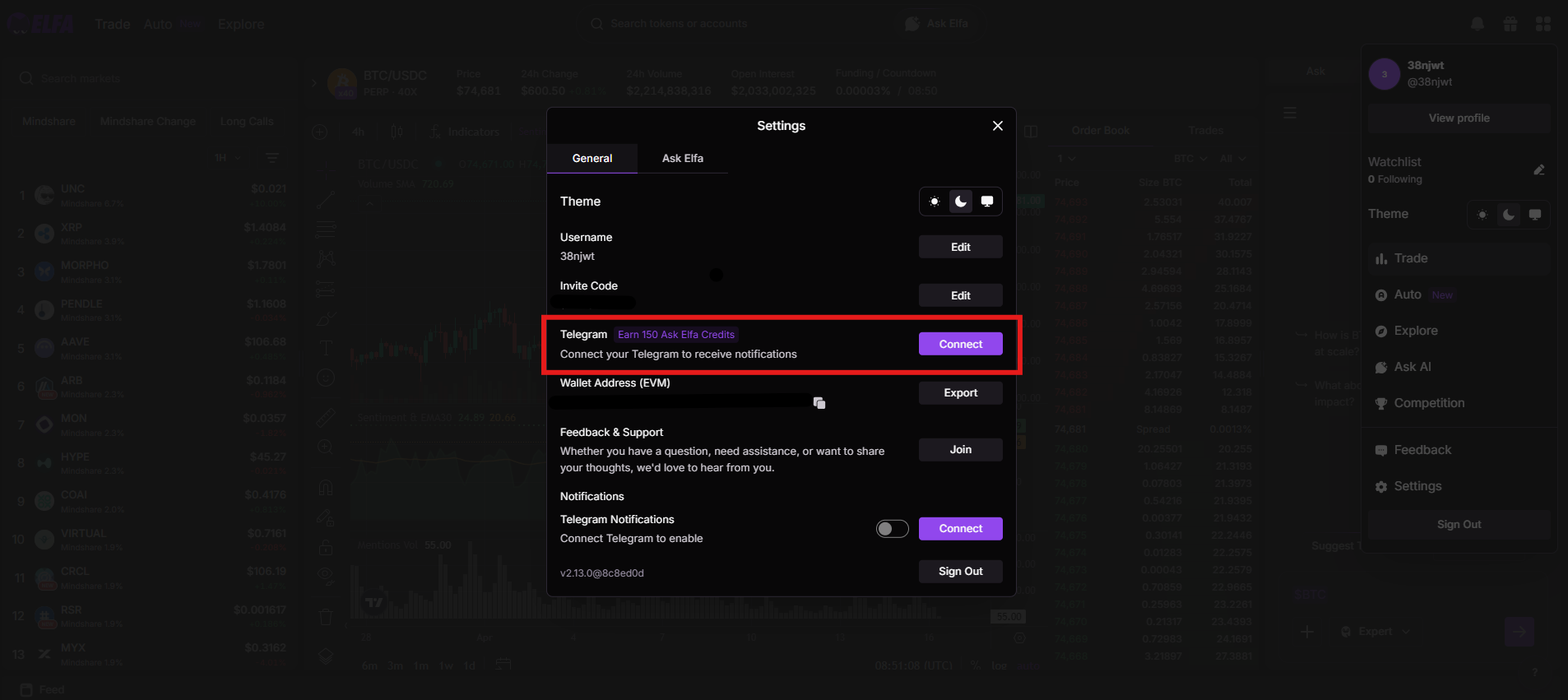Open notifications bell in top bar
1568x700 pixels.
tap(1478, 24)
